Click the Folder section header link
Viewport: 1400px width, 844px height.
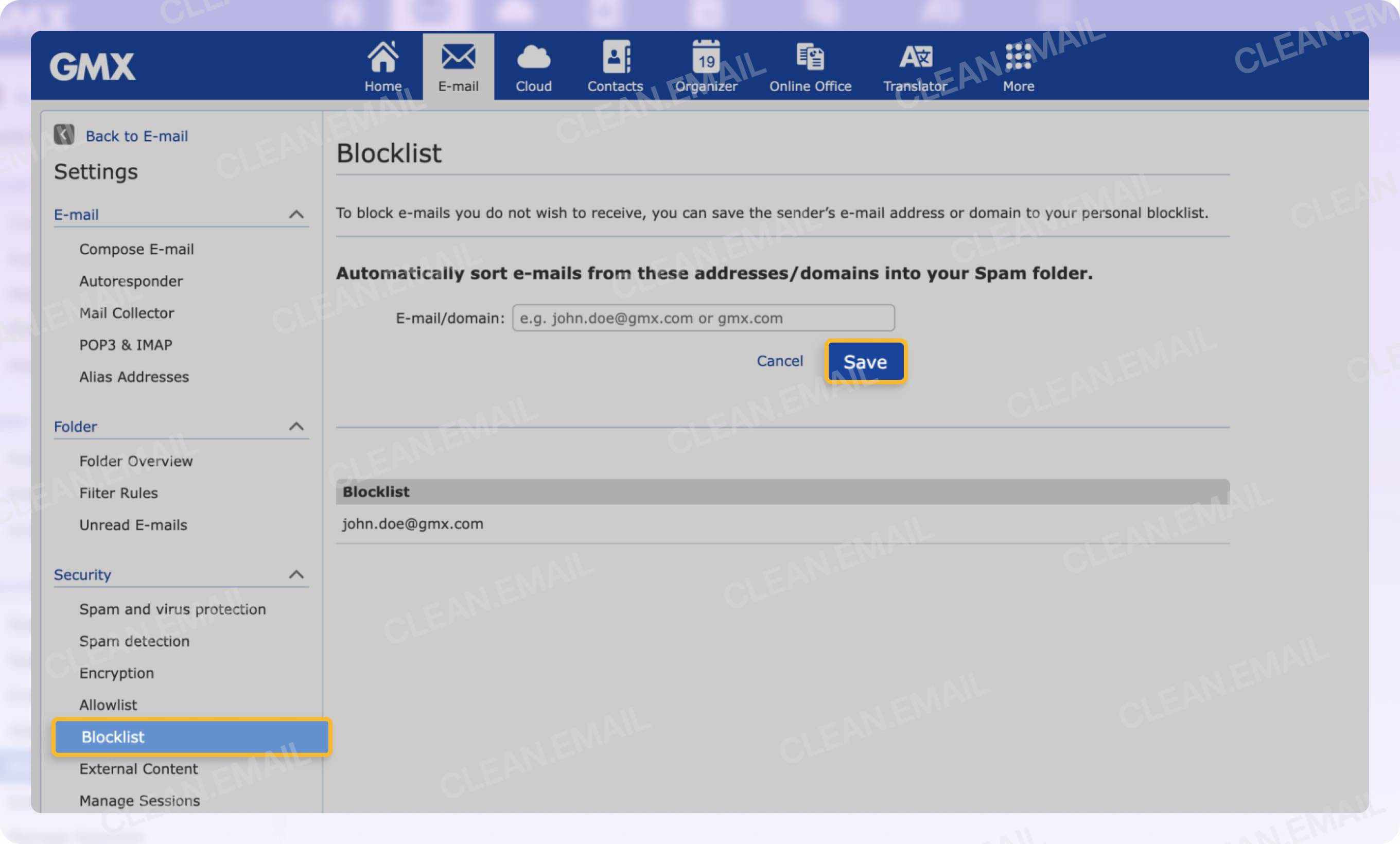coord(75,427)
